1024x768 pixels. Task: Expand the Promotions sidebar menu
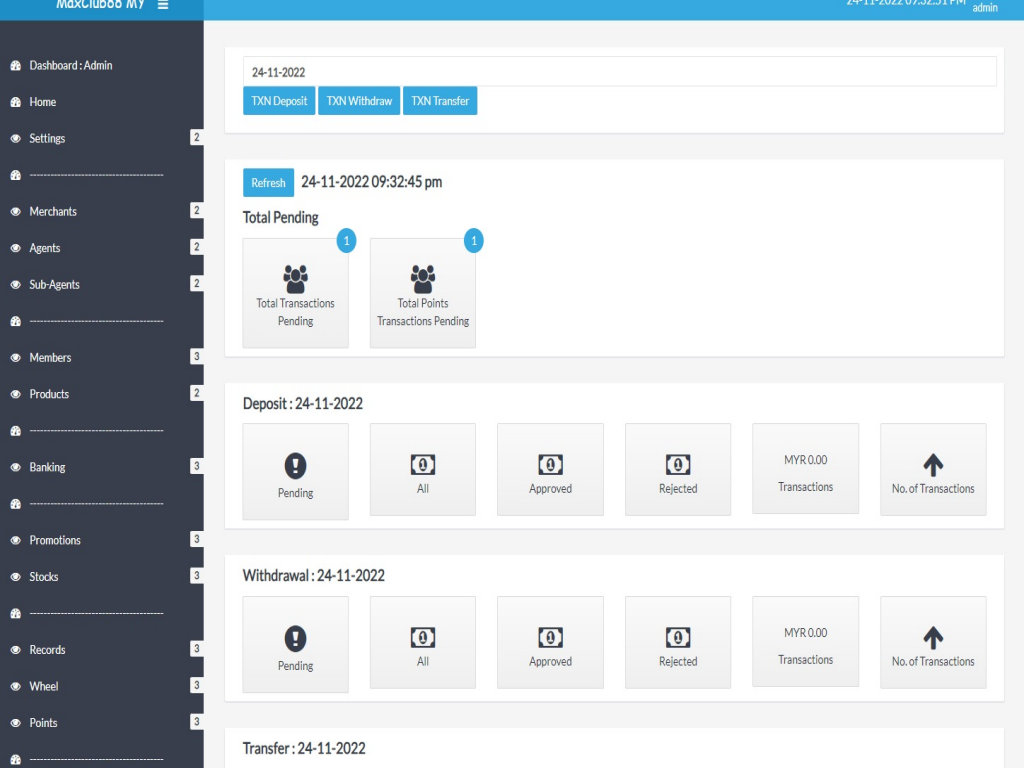coord(55,540)
